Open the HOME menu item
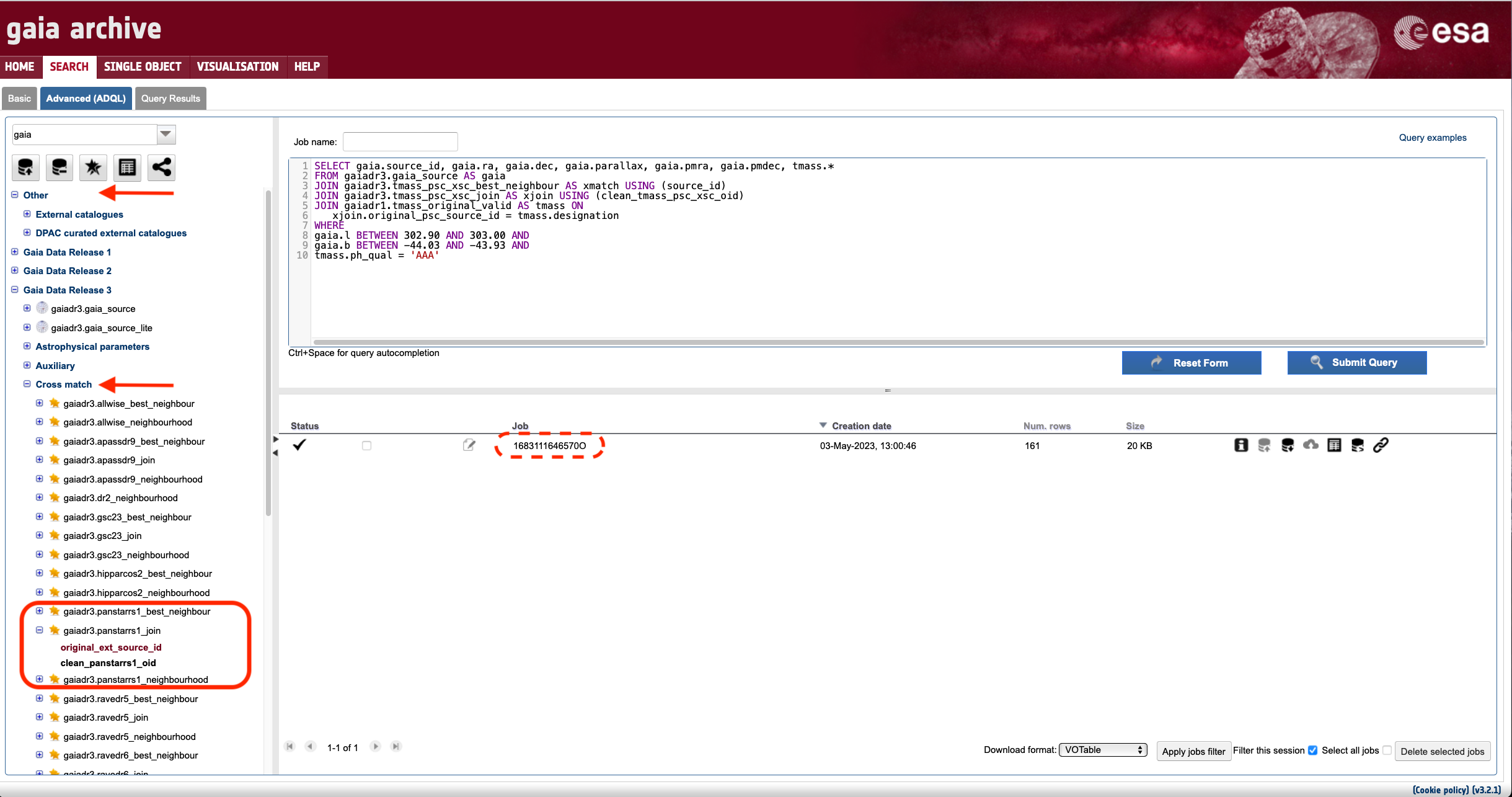The height and width of the screenshot is (797, 1512). 20,66
